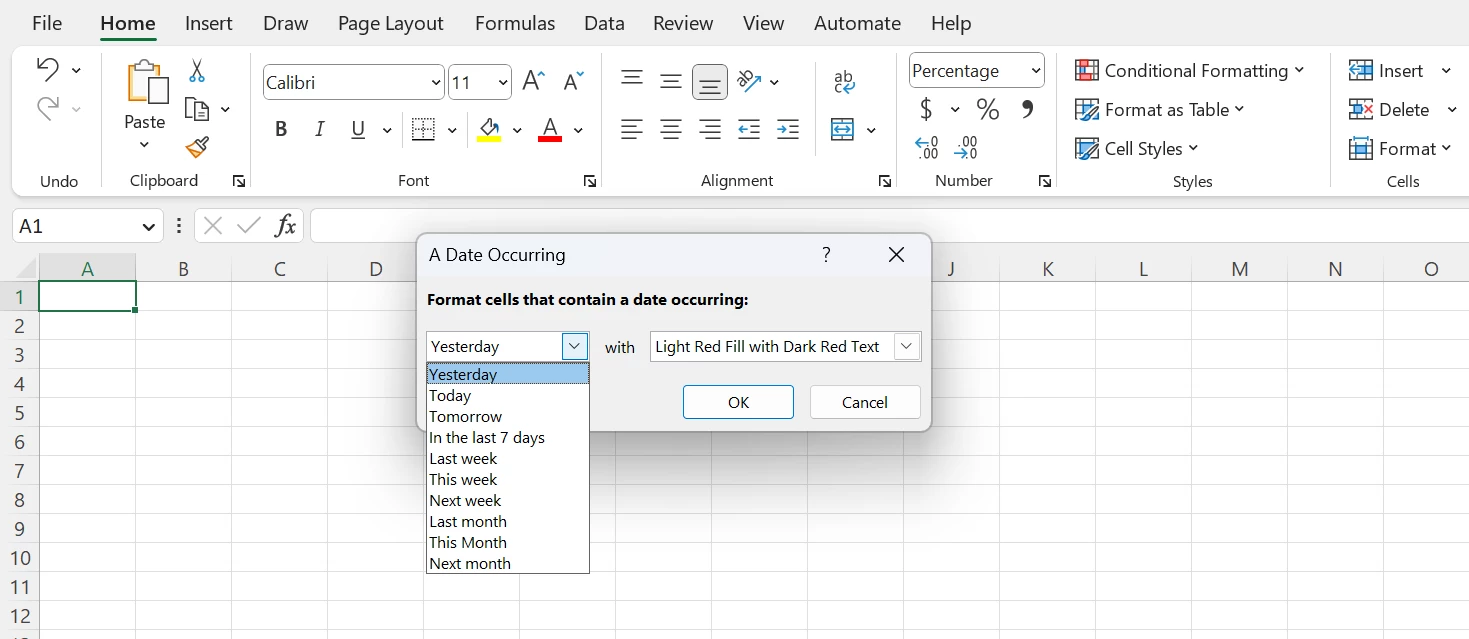Open the Page Layout tab

point(390,23)
